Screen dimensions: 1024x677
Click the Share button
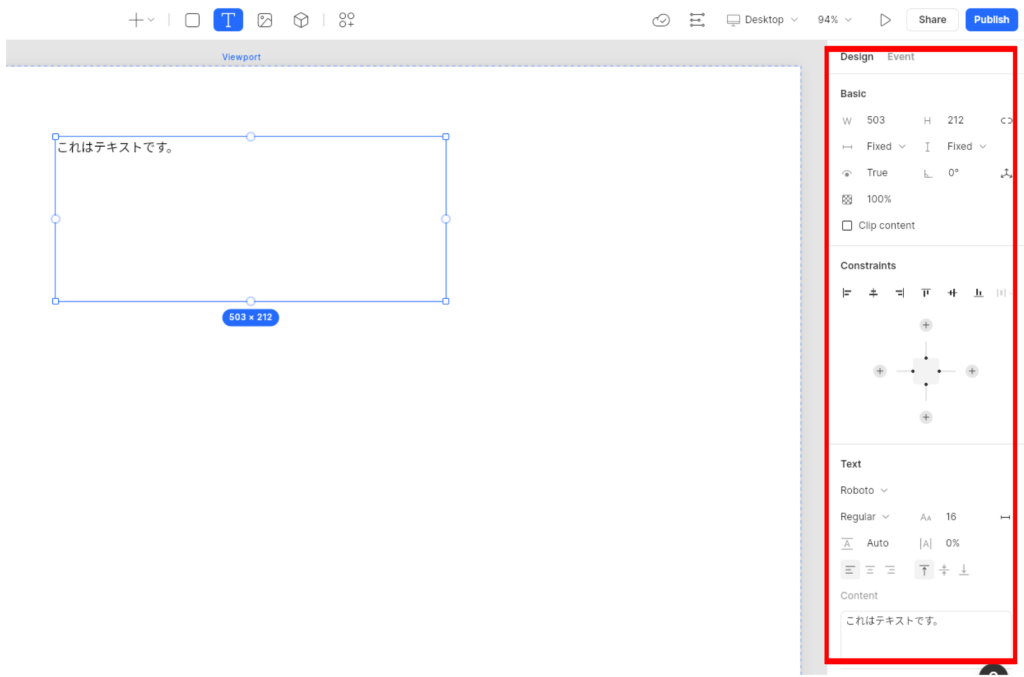coord(932,20)
